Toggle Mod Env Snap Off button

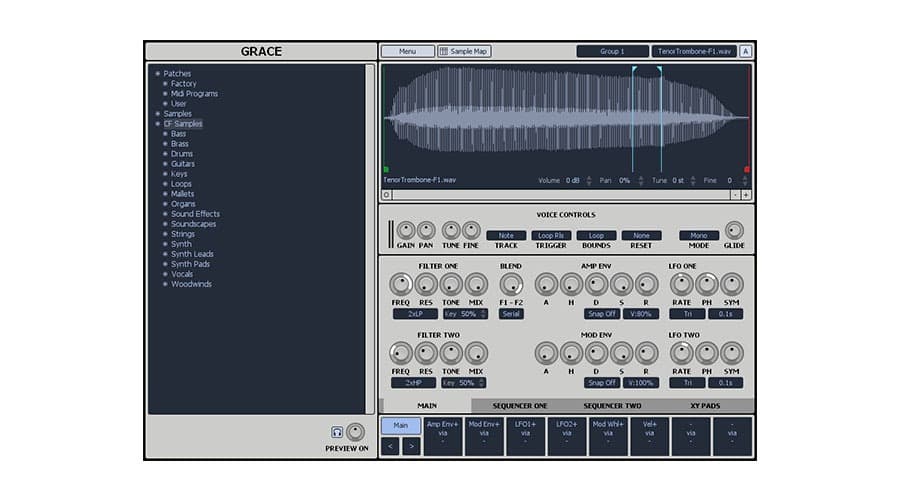[x=602, y=383]
